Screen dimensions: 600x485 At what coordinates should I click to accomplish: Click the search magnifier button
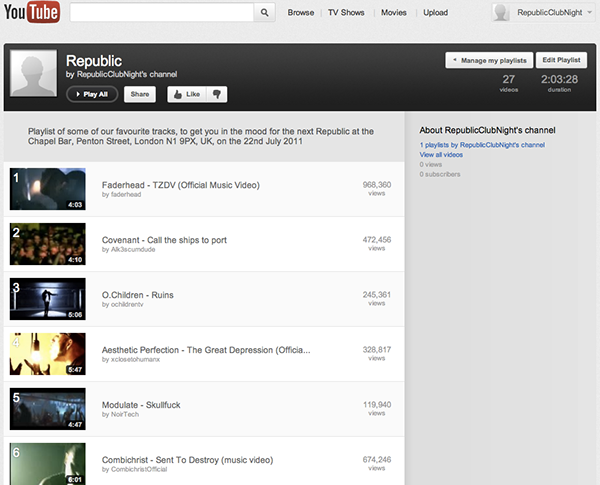(x=264, y=13)
